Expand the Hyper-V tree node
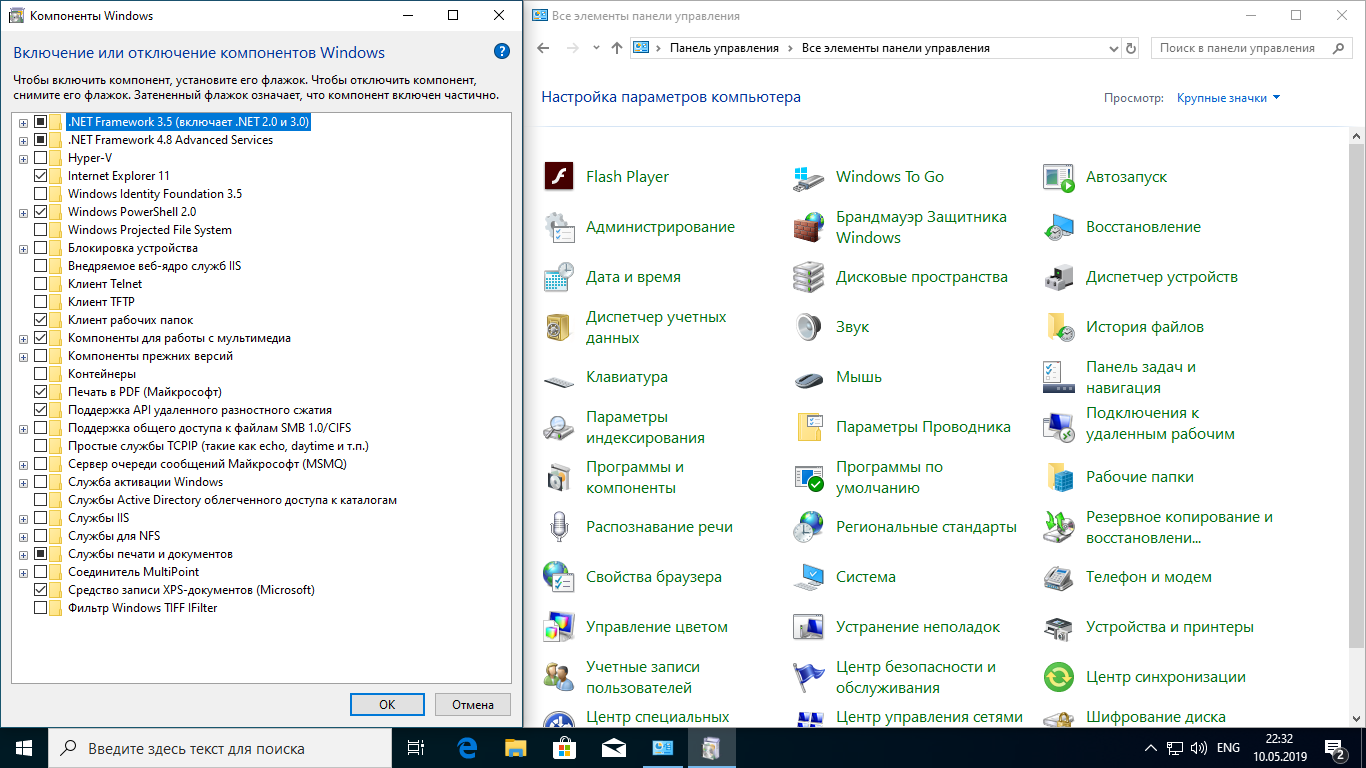The image size is (1366, 768). pos(23,158)
